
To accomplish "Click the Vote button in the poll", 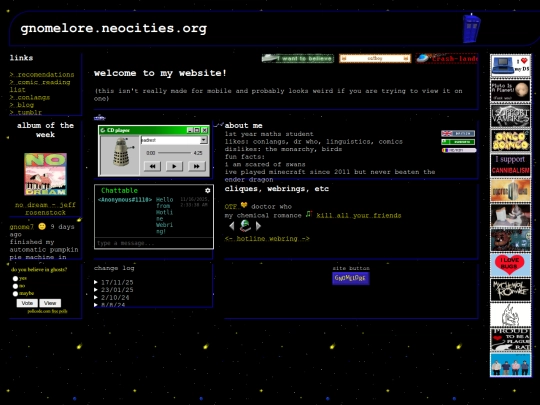I will click(27, 303).
